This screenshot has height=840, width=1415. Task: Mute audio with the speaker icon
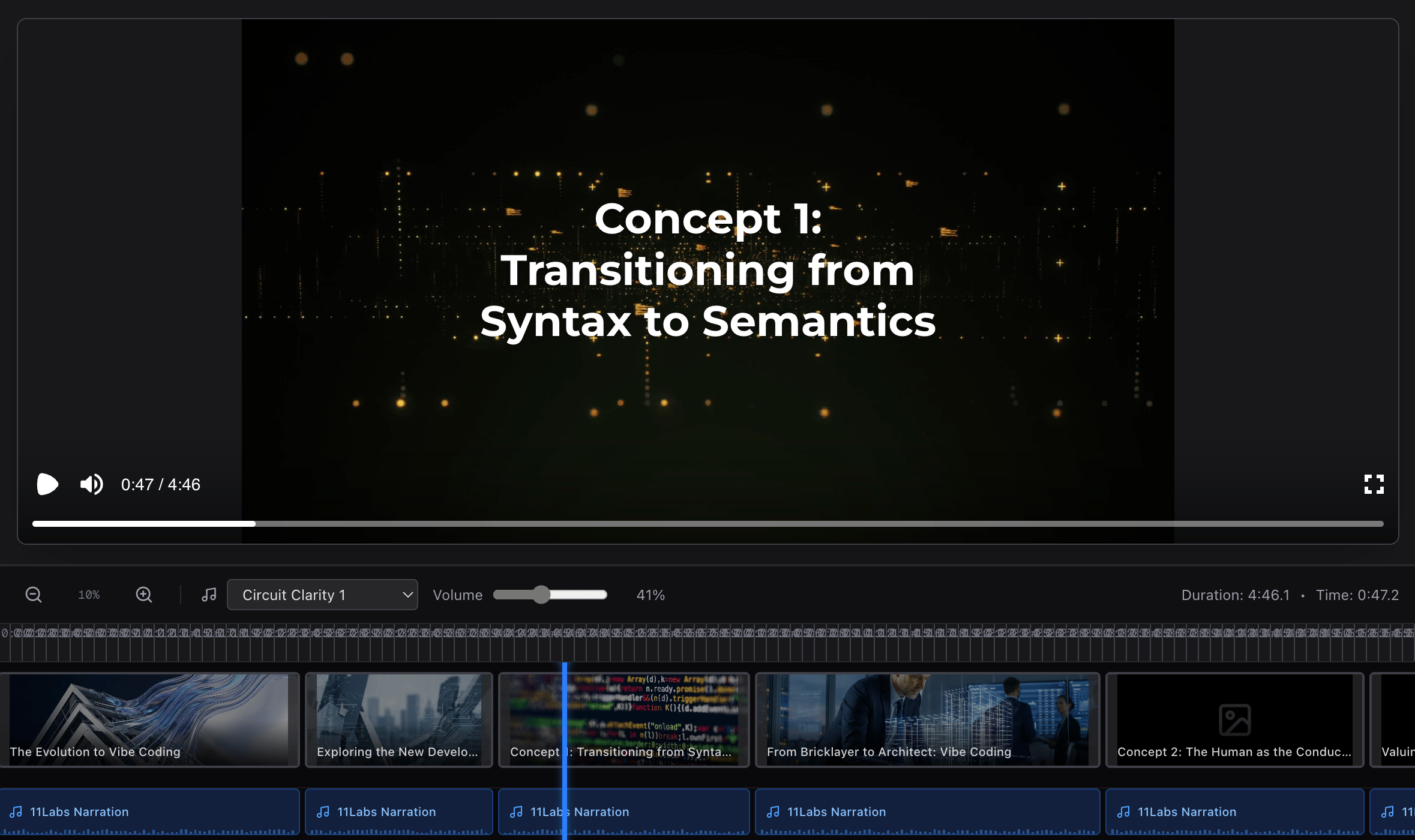(91, 484)
